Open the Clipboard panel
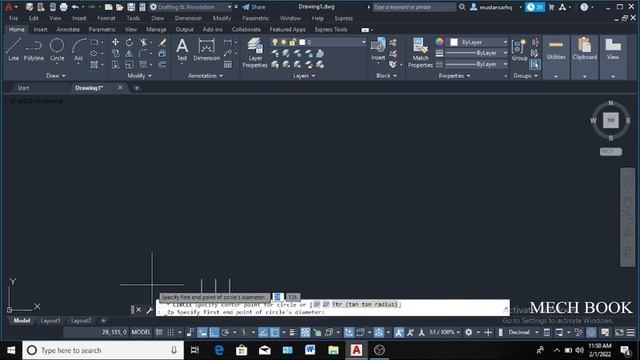The height and width of the screenshot is (360, 640). (x=584, y=57)
